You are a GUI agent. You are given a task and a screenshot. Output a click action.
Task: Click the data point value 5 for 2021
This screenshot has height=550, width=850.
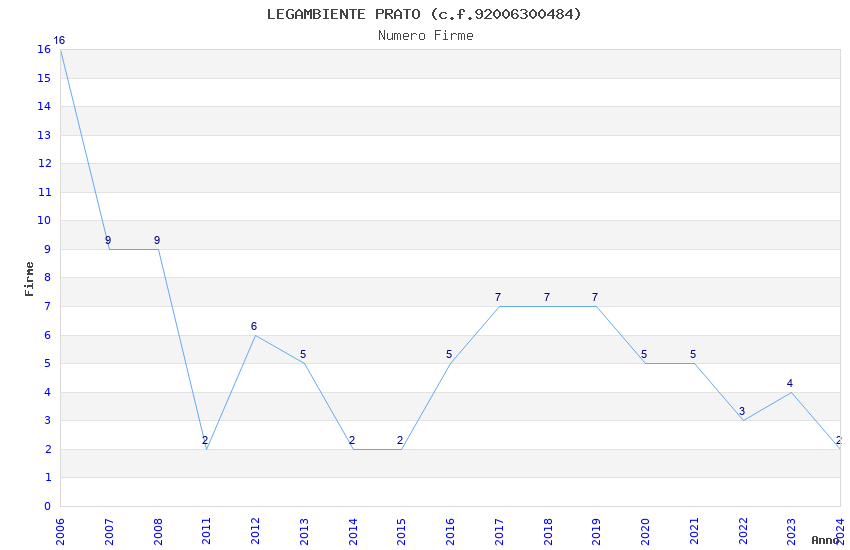click(x=693, y=354)
